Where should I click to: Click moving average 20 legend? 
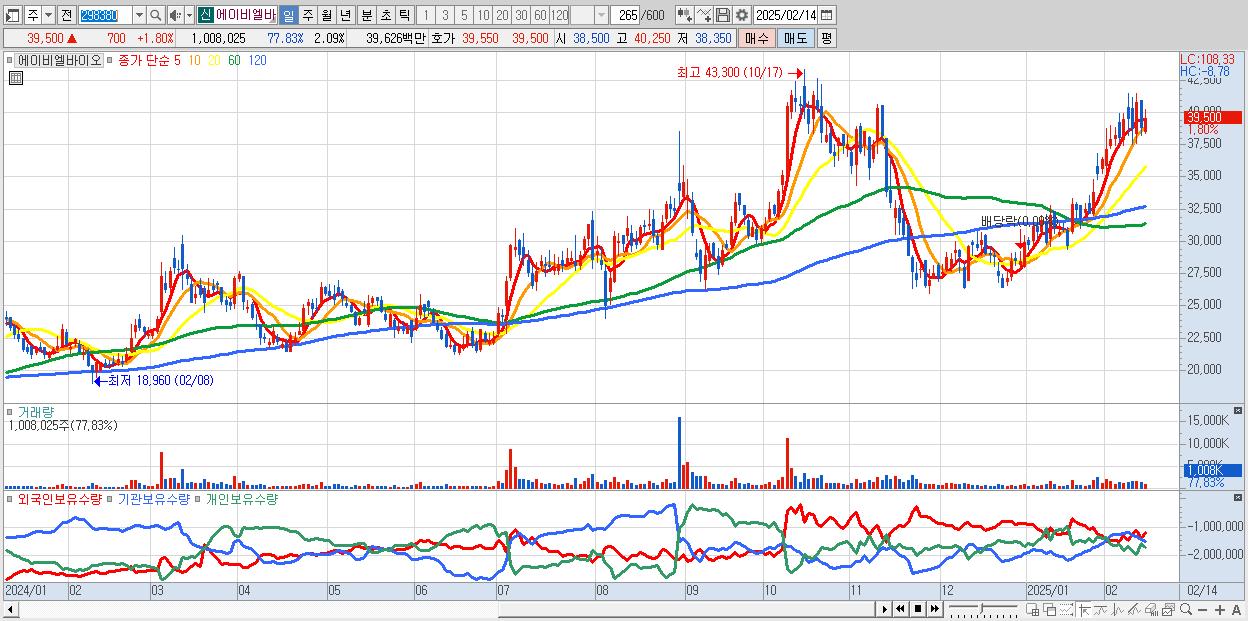pyautogui.click(x=214, y=60)
